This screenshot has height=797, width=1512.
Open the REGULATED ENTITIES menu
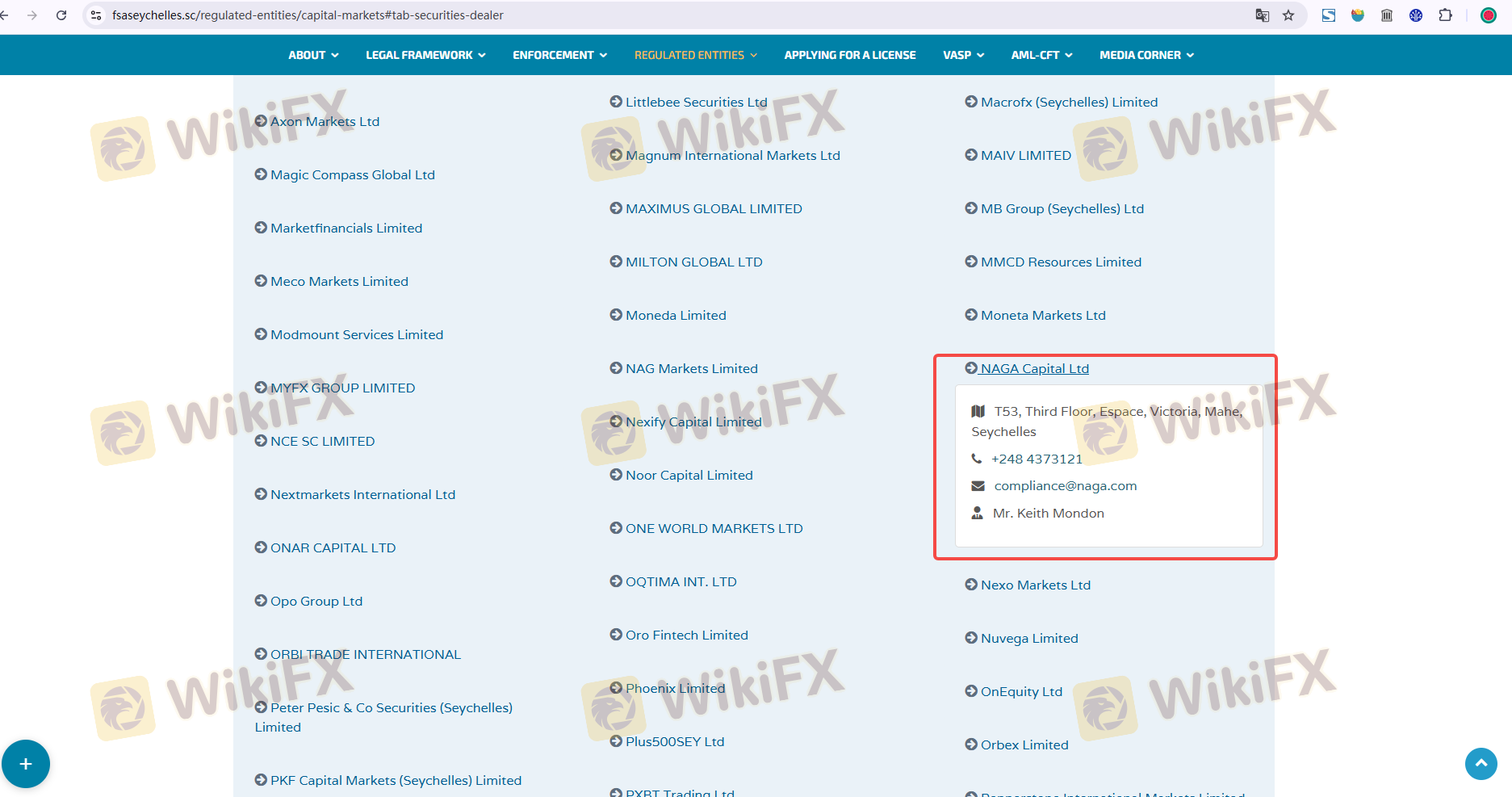695,55
